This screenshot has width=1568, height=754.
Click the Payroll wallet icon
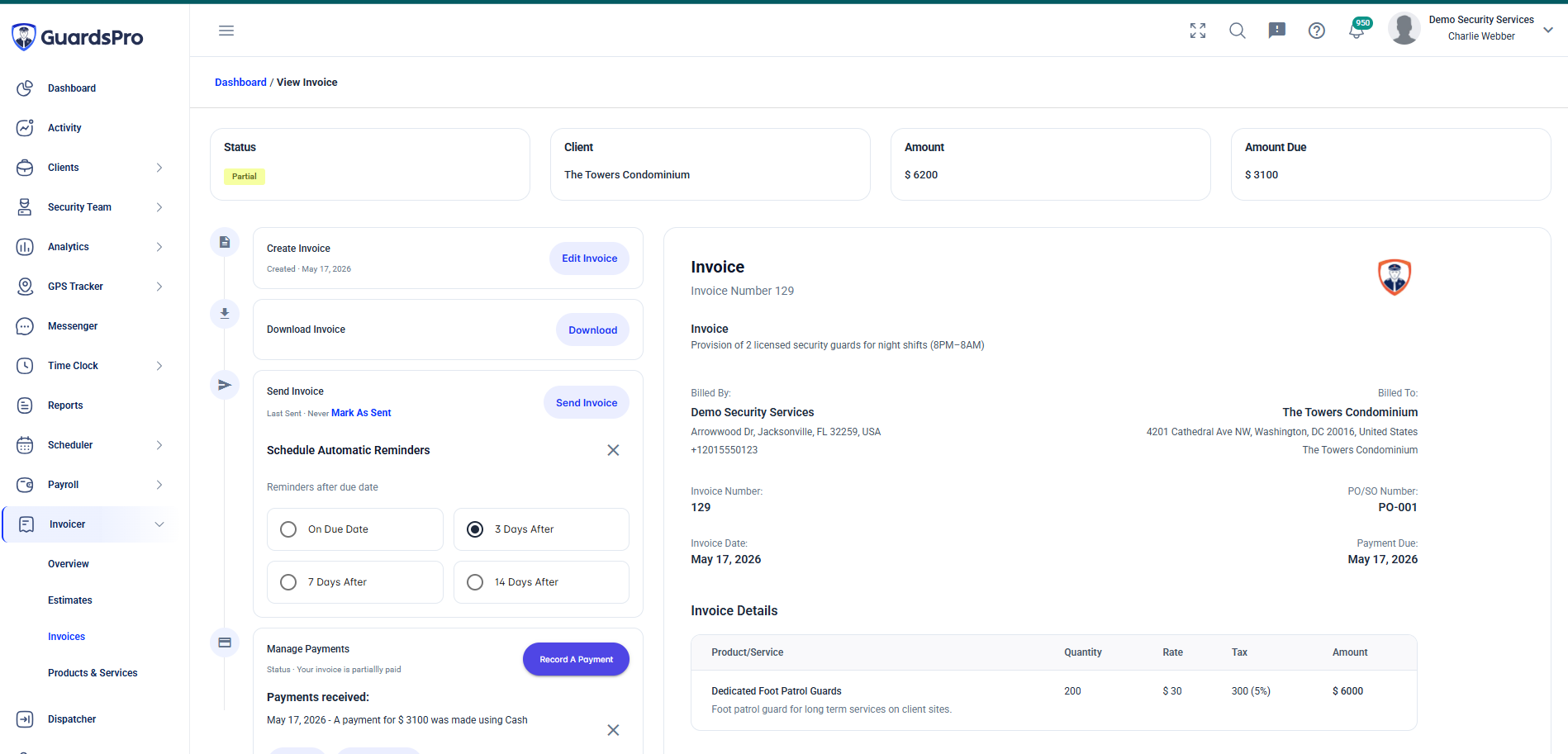click(25, 485)
